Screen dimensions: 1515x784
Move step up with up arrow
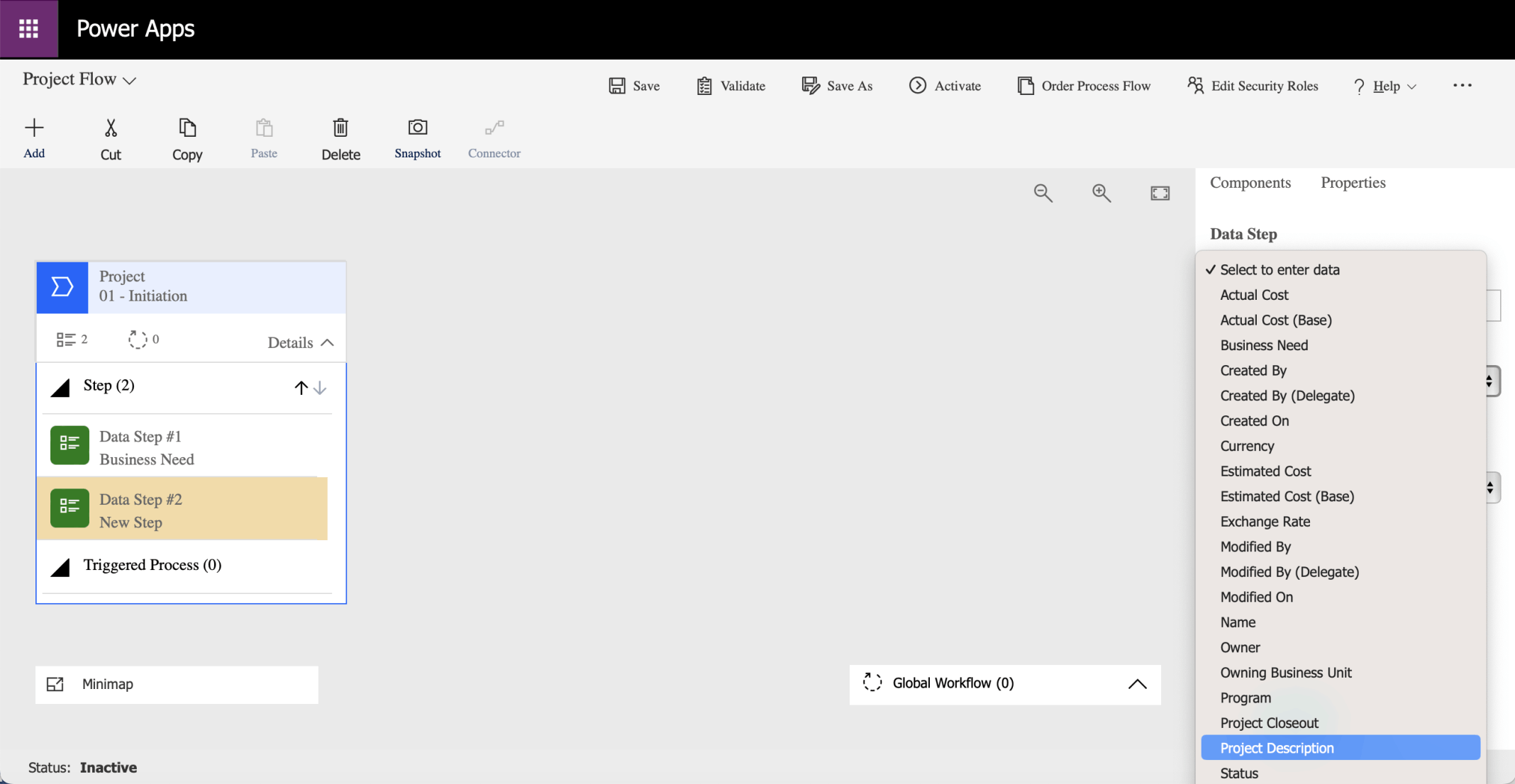(x=301, y=387)
